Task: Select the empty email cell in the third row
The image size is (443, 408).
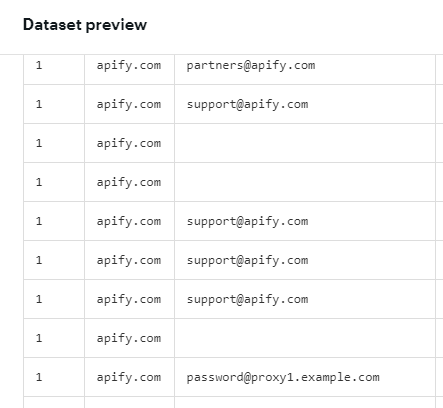Action: pyautogui.click(x=305, y=143)
